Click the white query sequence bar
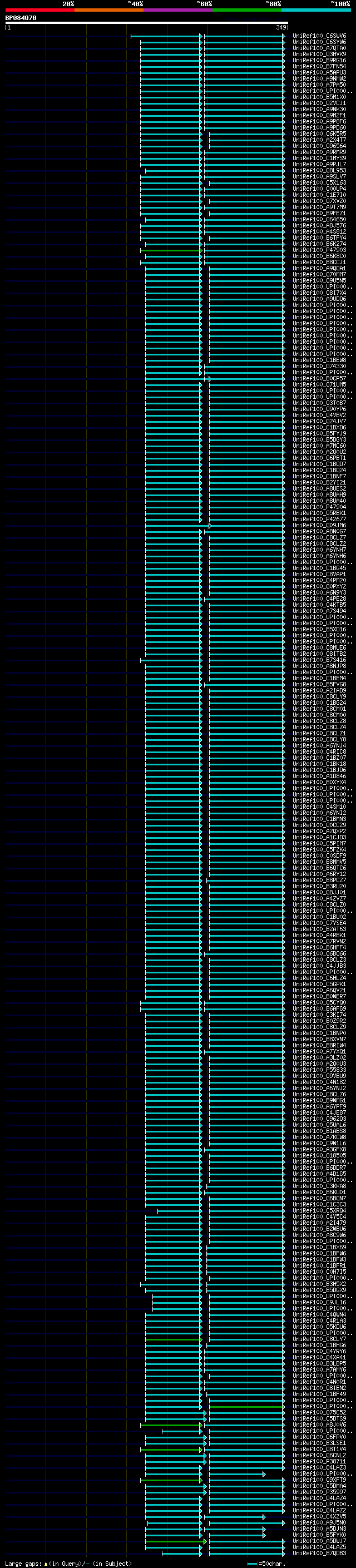The height and width of the screenshot is (1568, 356). pyautogui.click(x=147, y=22)
